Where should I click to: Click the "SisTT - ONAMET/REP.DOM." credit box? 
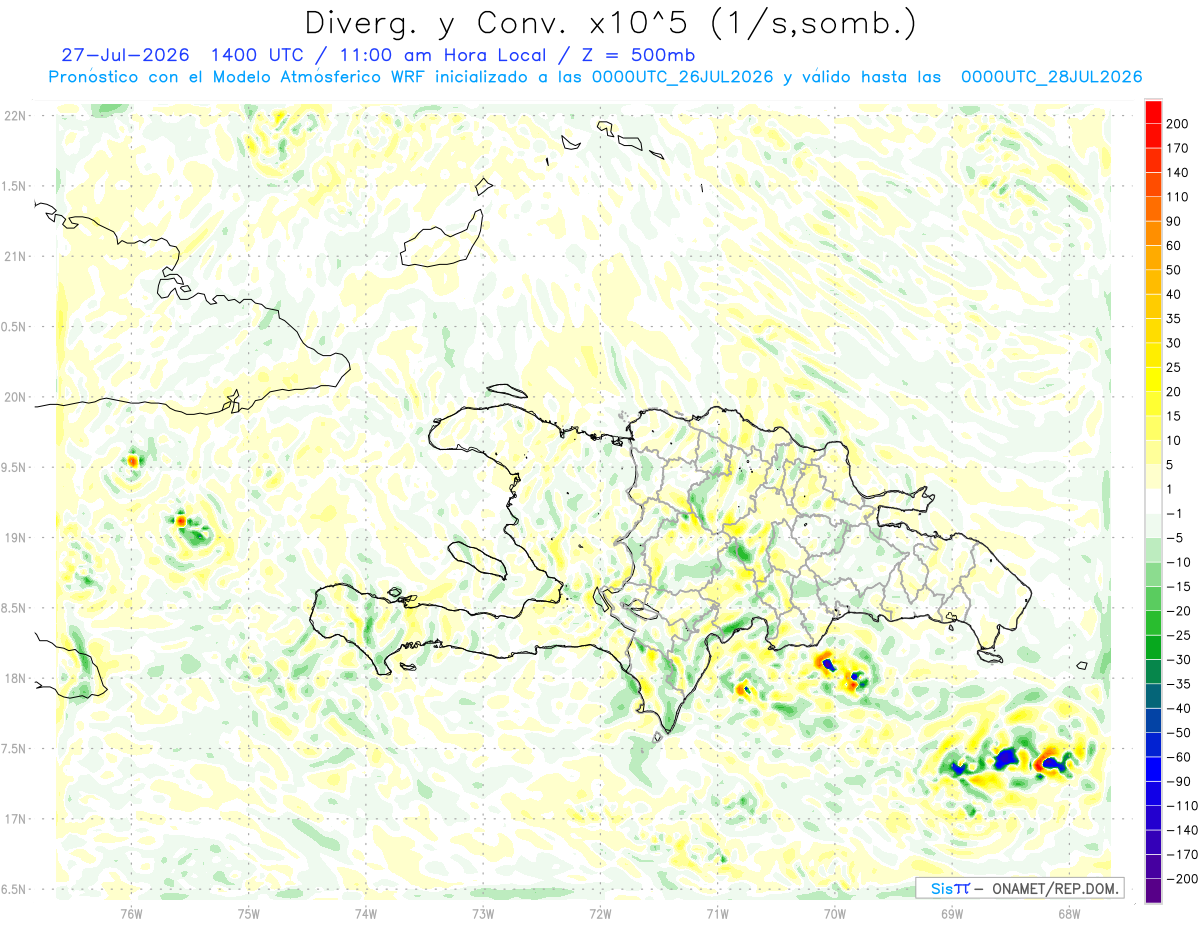click(x=1021, y=888)
